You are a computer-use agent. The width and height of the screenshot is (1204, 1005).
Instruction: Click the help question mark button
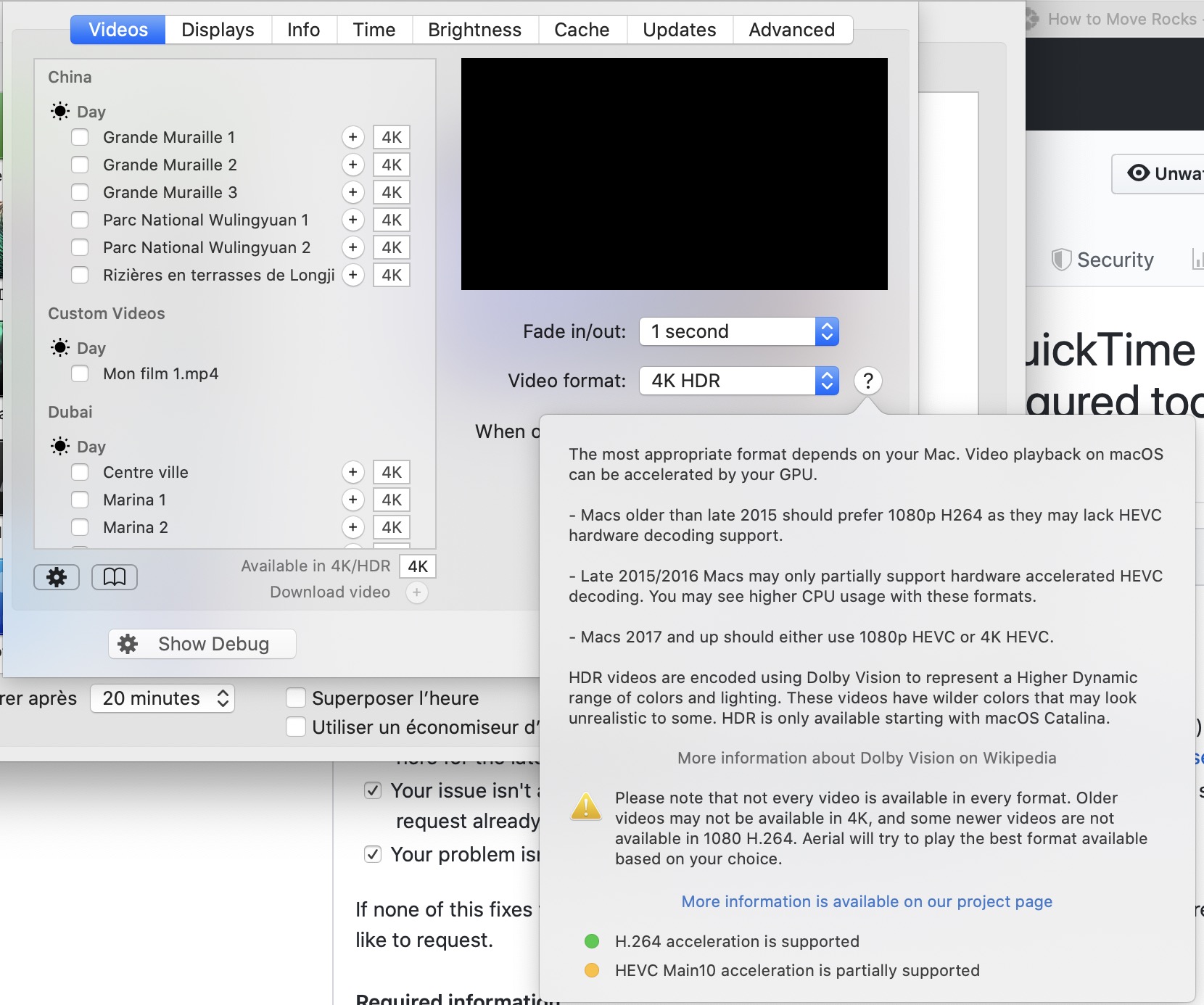tap(868, 381)
